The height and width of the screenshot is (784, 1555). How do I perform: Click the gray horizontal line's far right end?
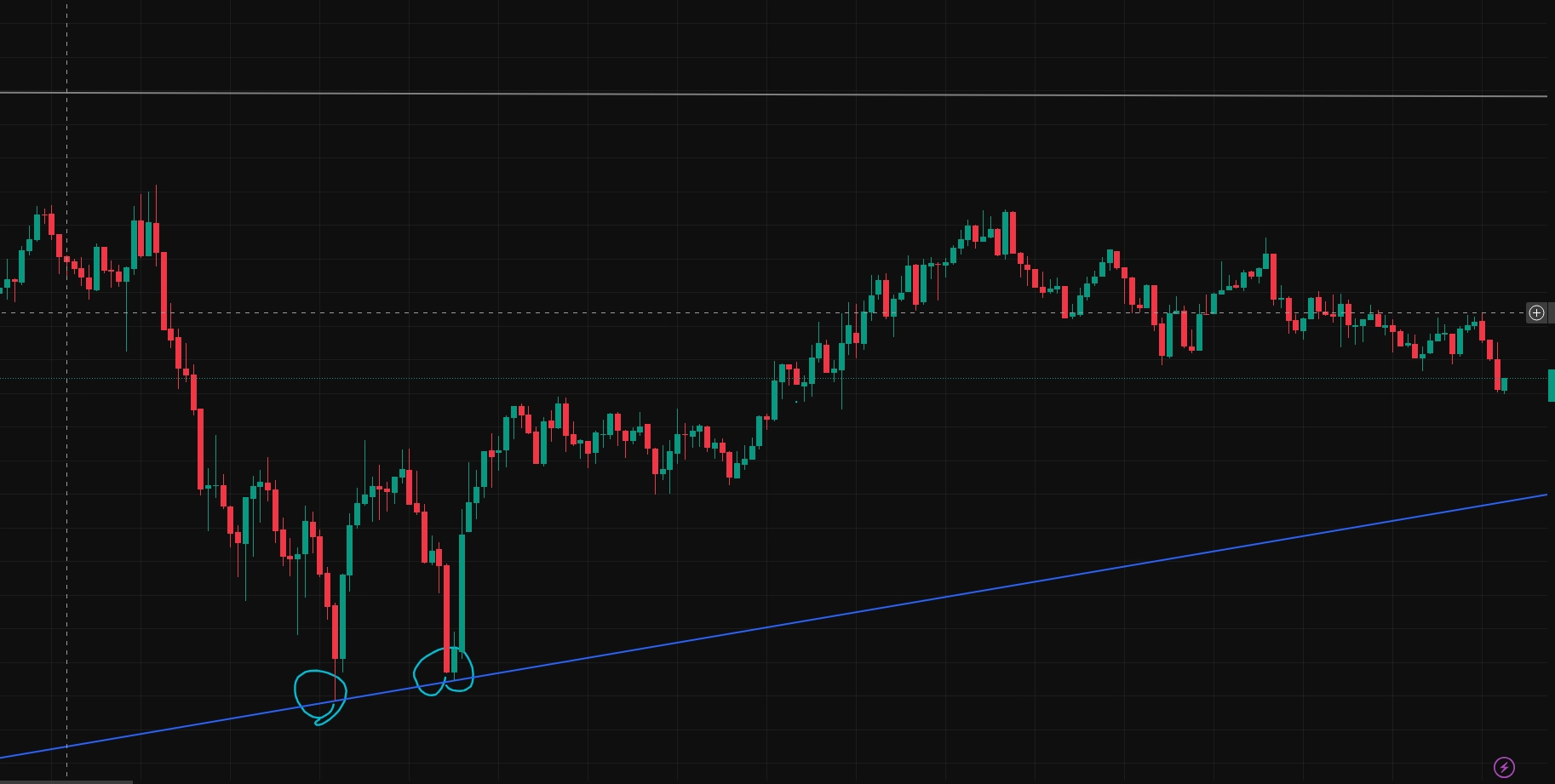tap(1545, 96)
